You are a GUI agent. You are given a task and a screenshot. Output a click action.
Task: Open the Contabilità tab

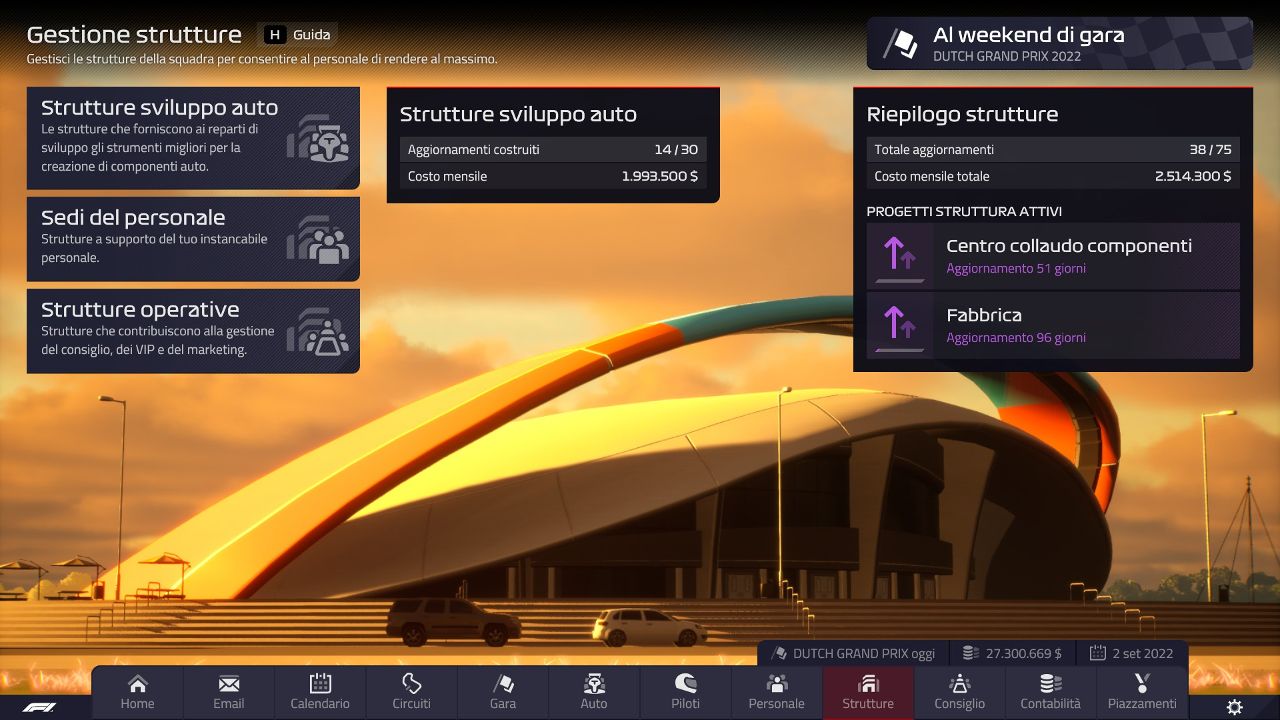tap(1051, 692)
